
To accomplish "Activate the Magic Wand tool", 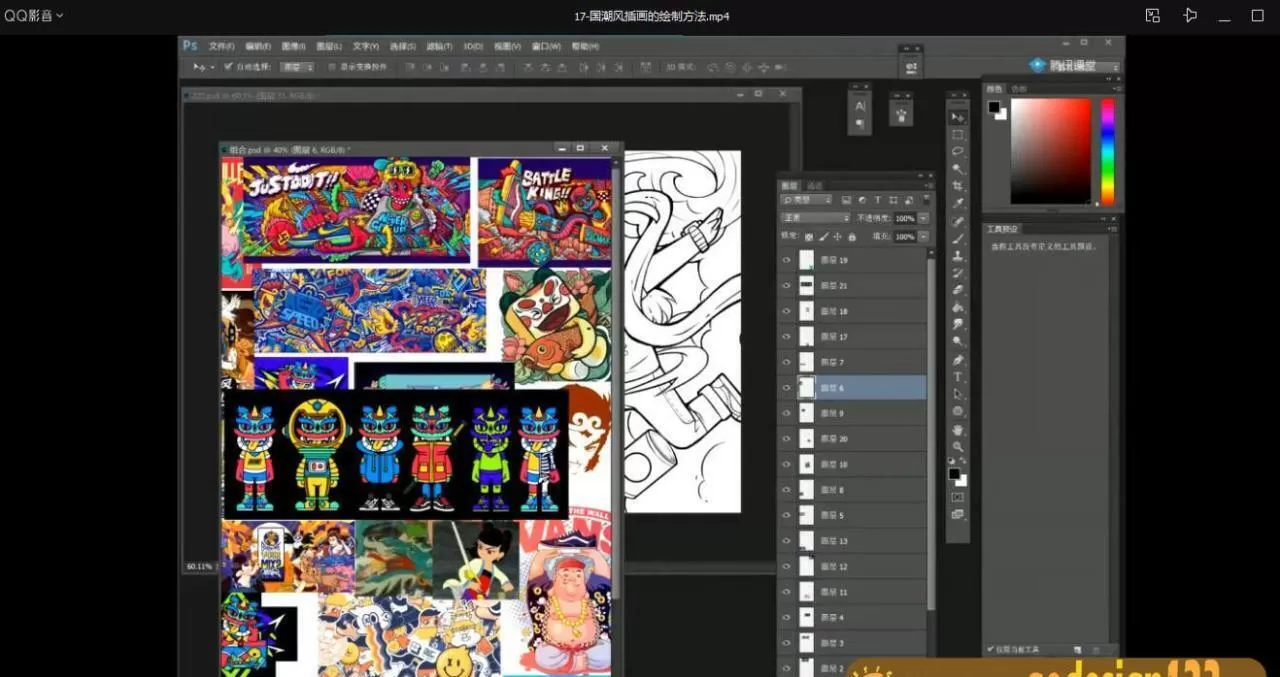I will coord(957,169).
